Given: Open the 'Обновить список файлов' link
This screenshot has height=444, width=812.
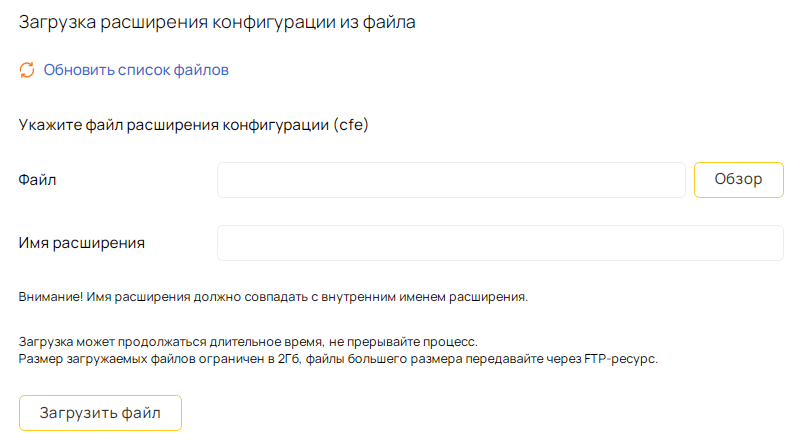Looking at the screenshot, I should pyautogui.click(x=136, y=70).
